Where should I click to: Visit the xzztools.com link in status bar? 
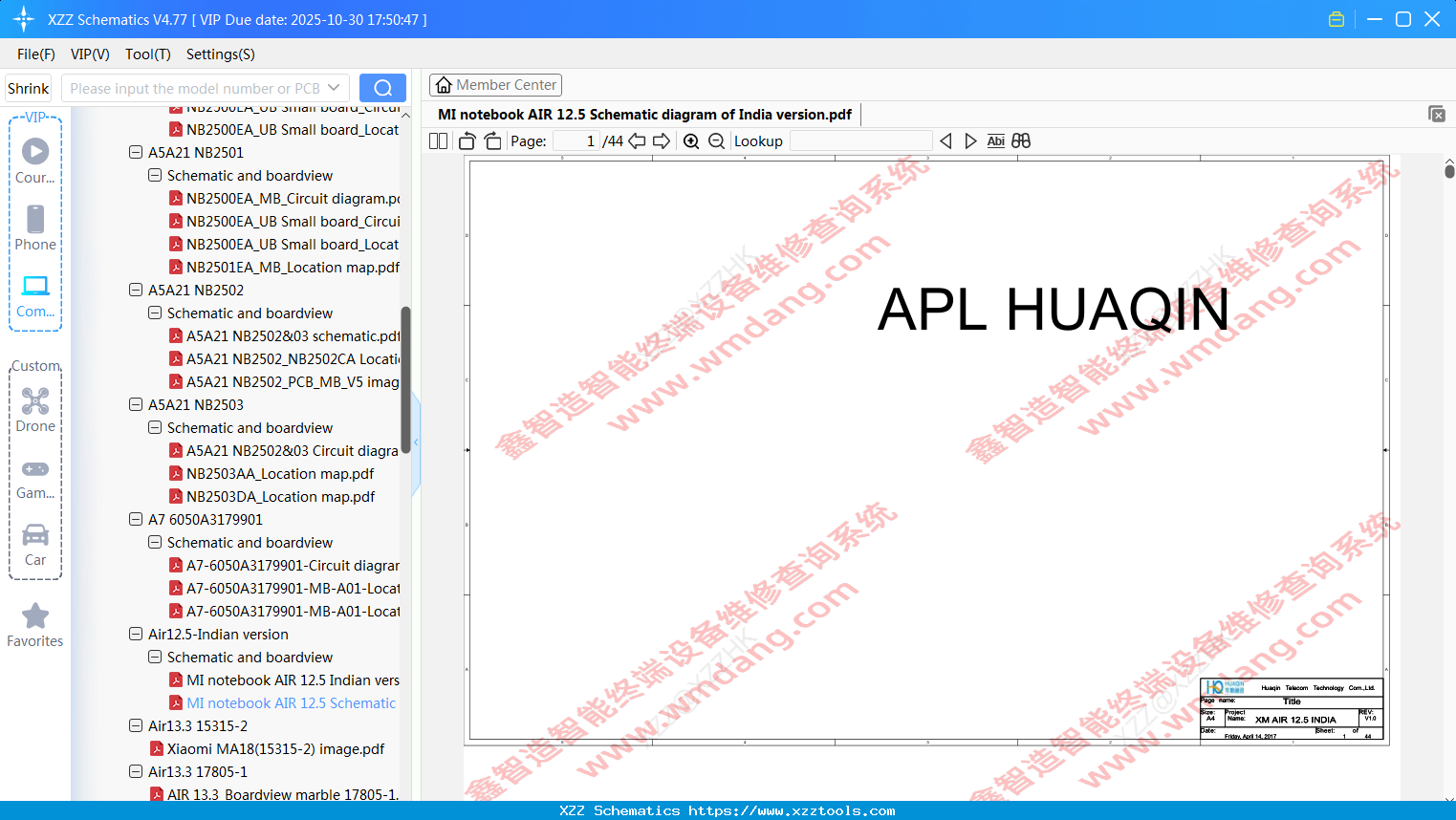792,810
